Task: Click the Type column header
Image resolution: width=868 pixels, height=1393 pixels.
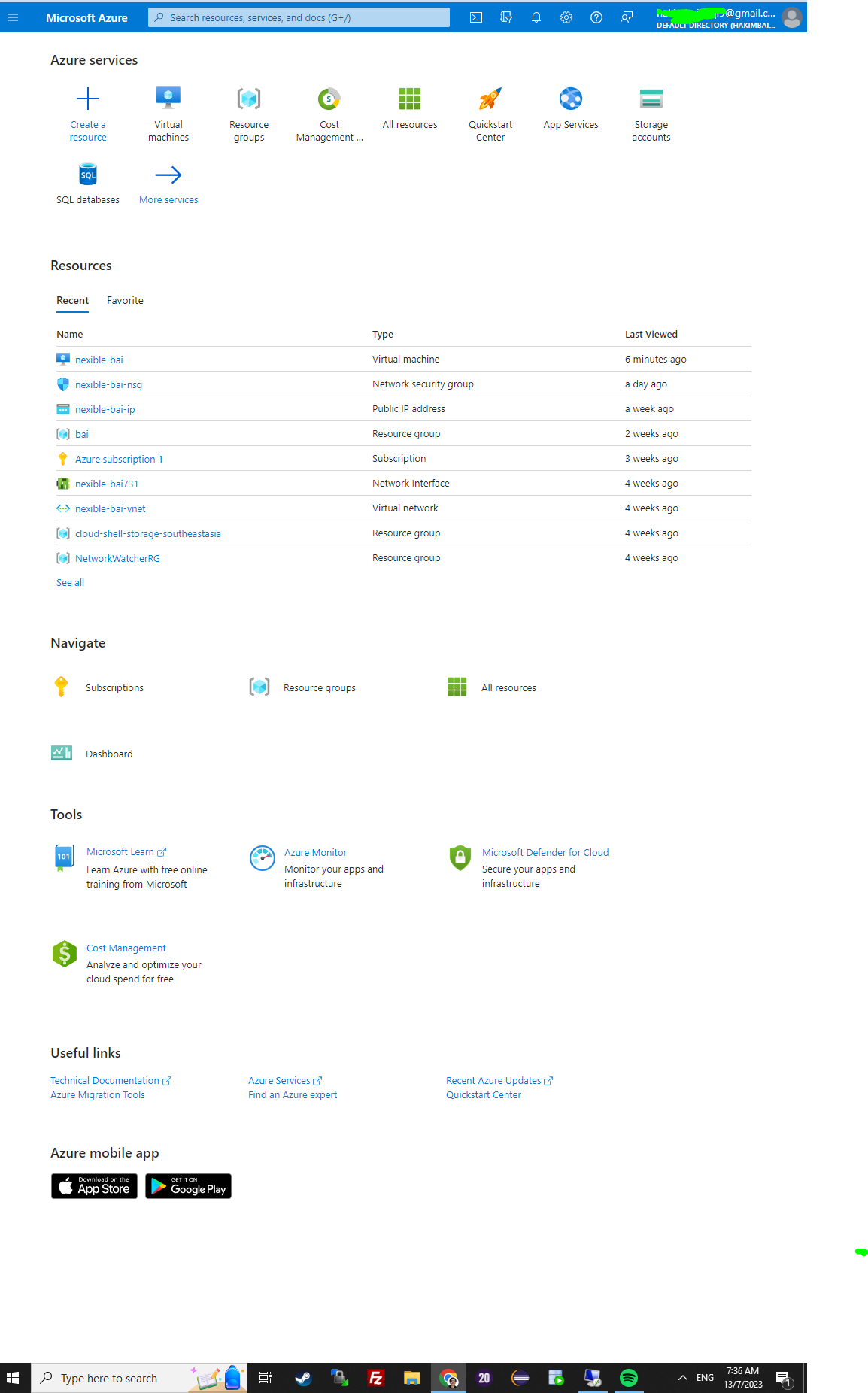Action: tap(383, 335)
